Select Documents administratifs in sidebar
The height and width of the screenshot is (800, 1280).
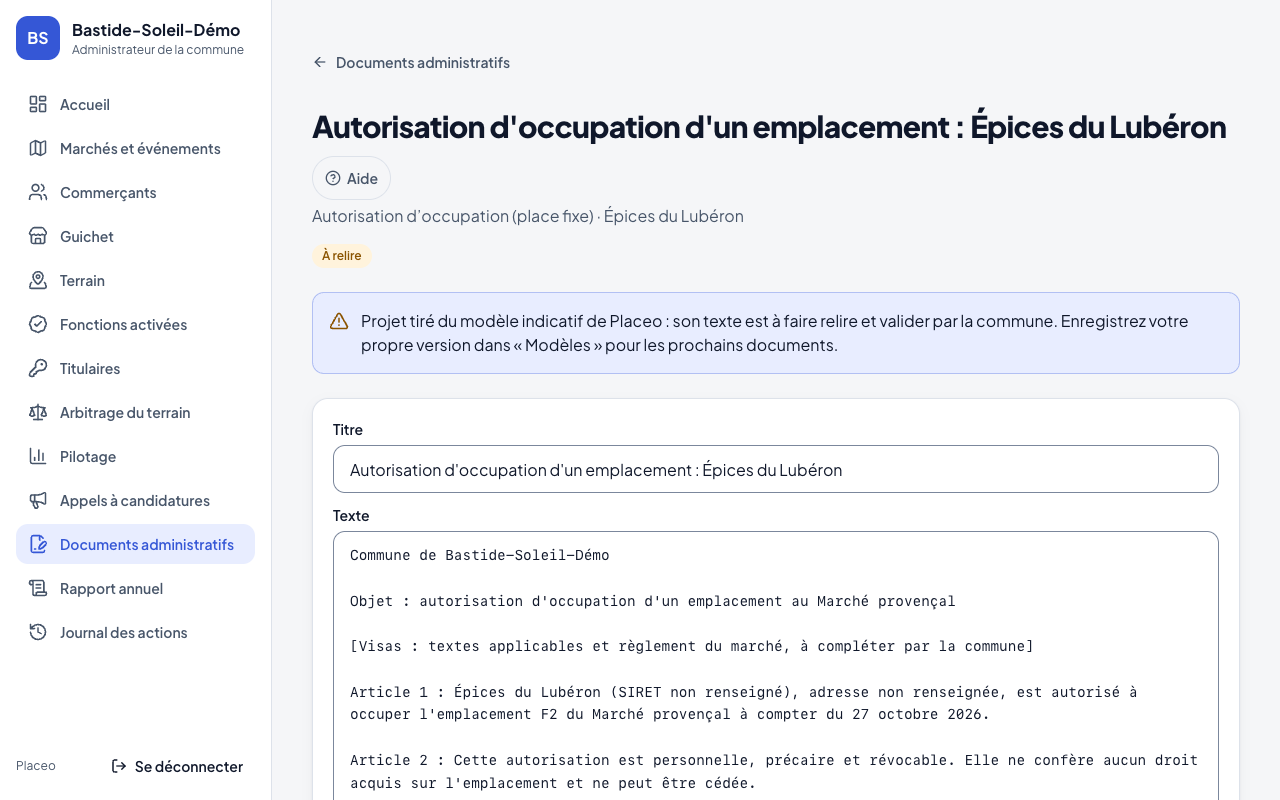coord(135,544)
